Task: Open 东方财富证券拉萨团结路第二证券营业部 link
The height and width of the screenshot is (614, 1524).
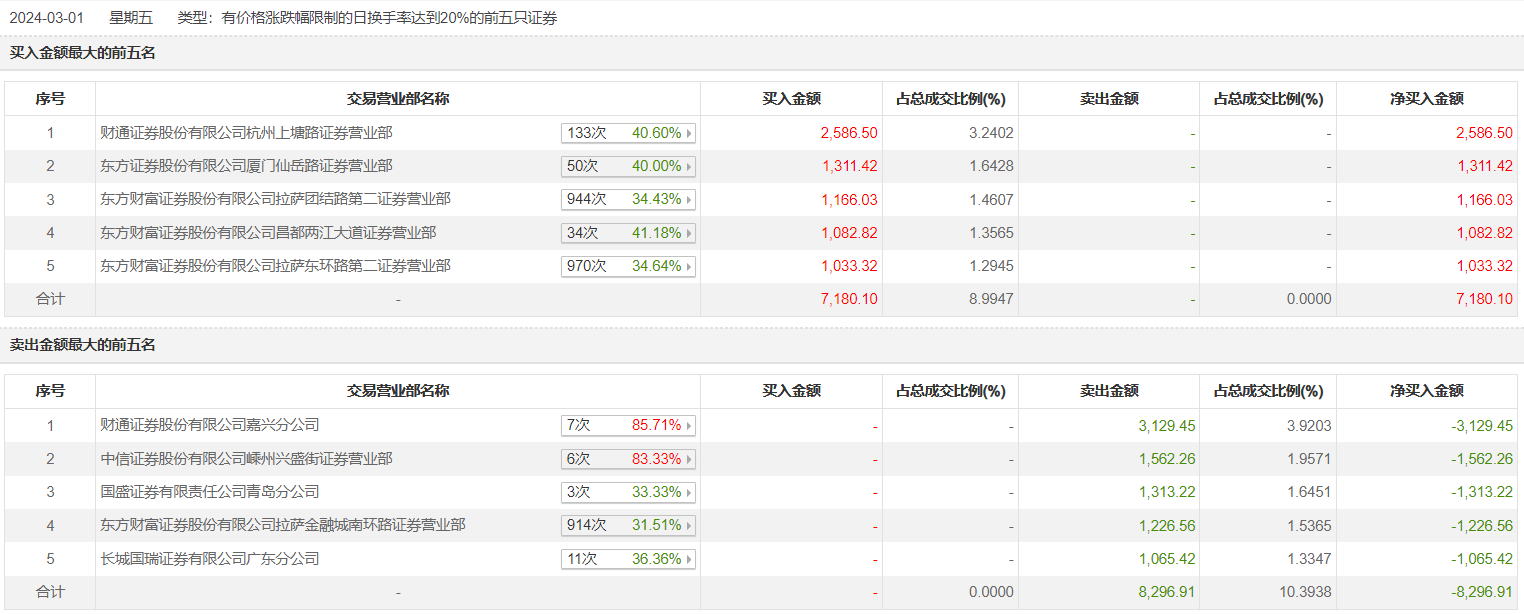Action: click(x=275, y=200)
